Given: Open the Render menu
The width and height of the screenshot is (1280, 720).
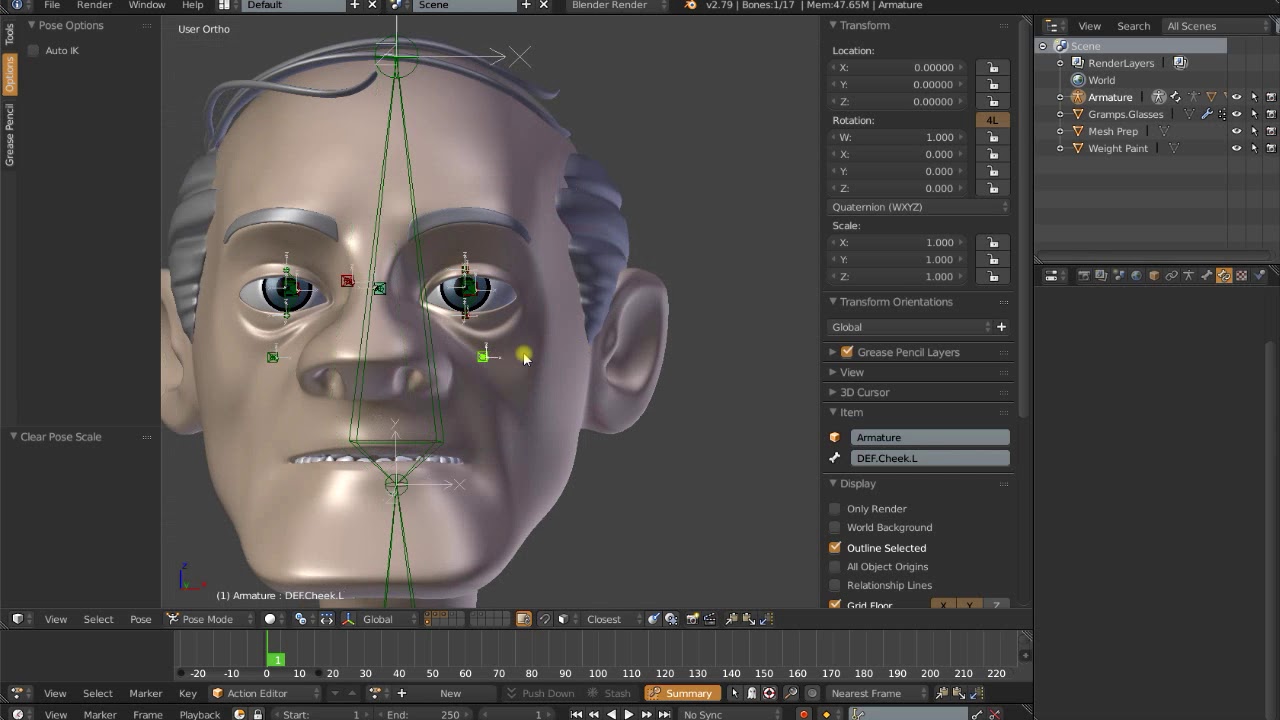Looking at the screenshot, I should [x=94, y=5].
